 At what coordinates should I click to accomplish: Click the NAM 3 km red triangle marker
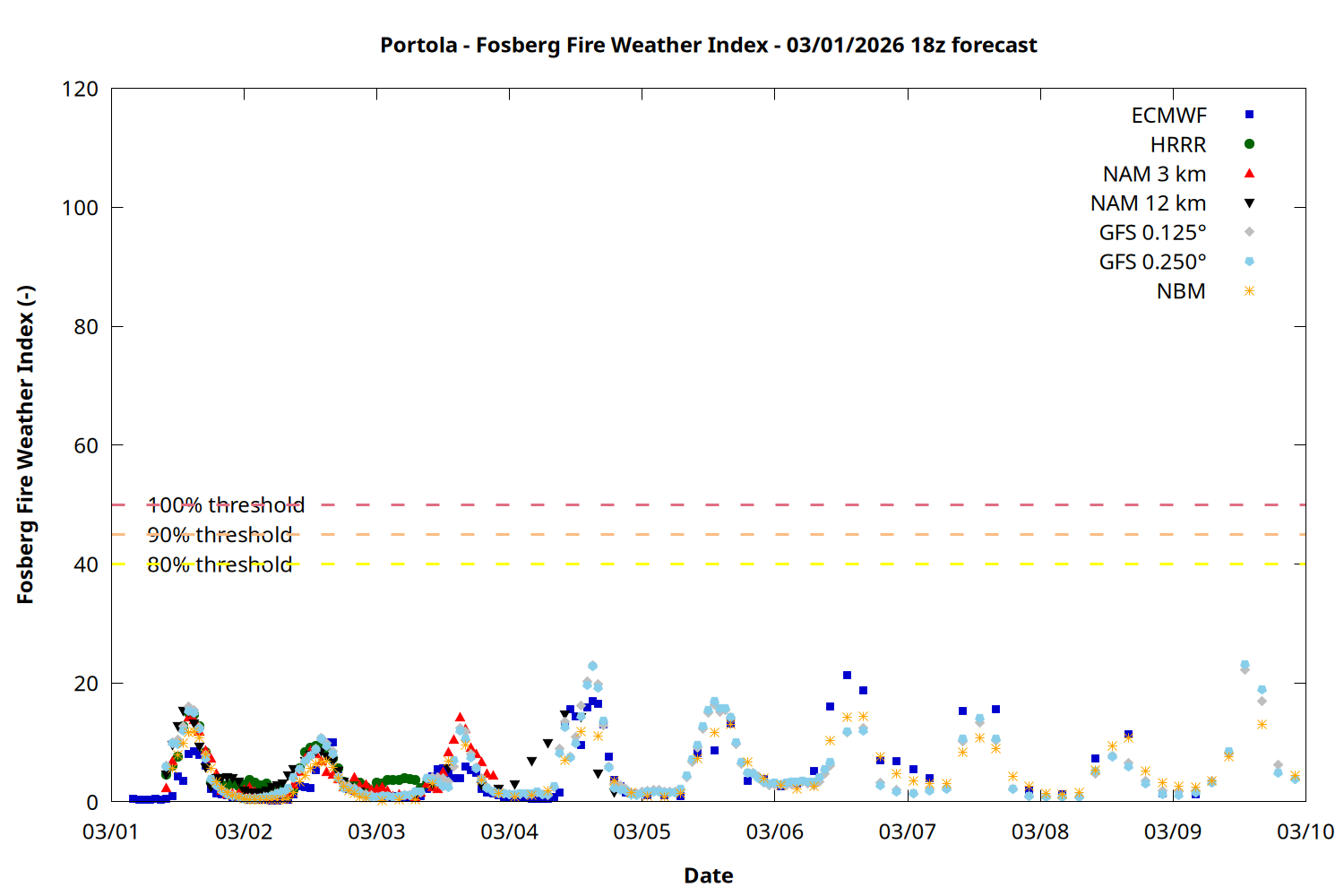pyautogui.click(x=1249, y=173)
